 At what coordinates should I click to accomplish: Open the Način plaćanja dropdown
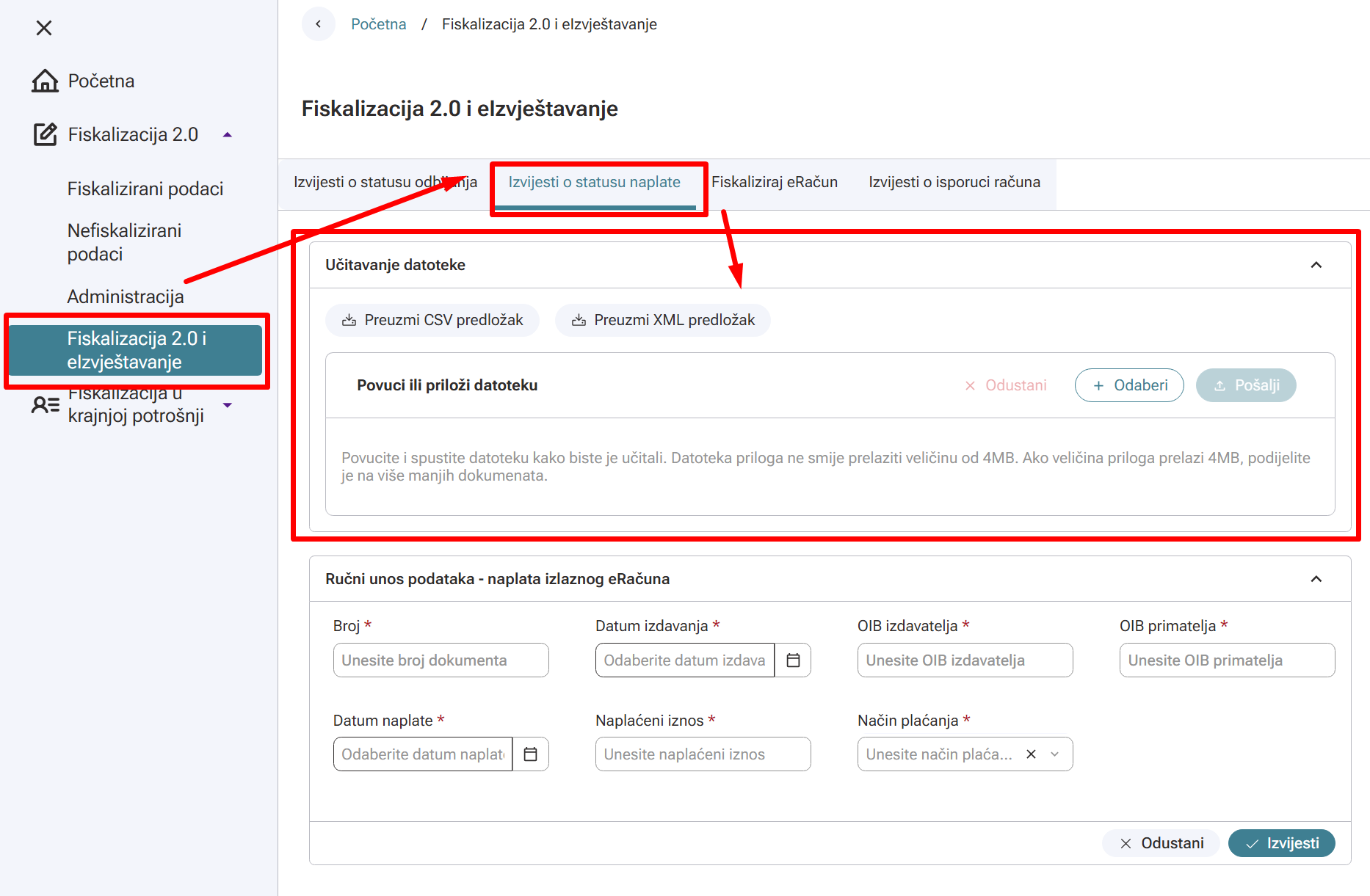point(1055,754)
